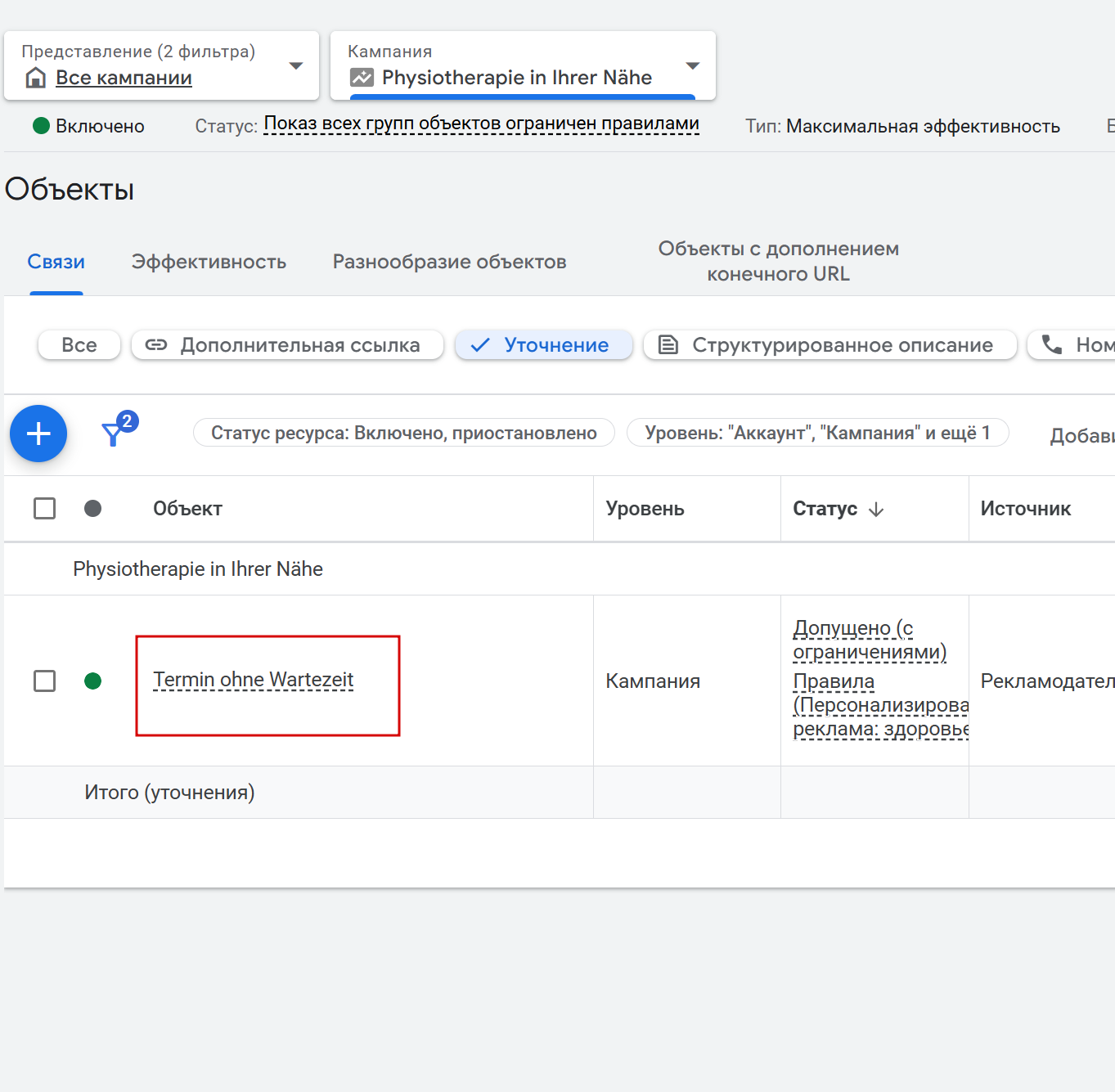Click the blue plus add button
Viewport: 1115px width, 1092px height.
pyautogui.click(x=38, y=434)
